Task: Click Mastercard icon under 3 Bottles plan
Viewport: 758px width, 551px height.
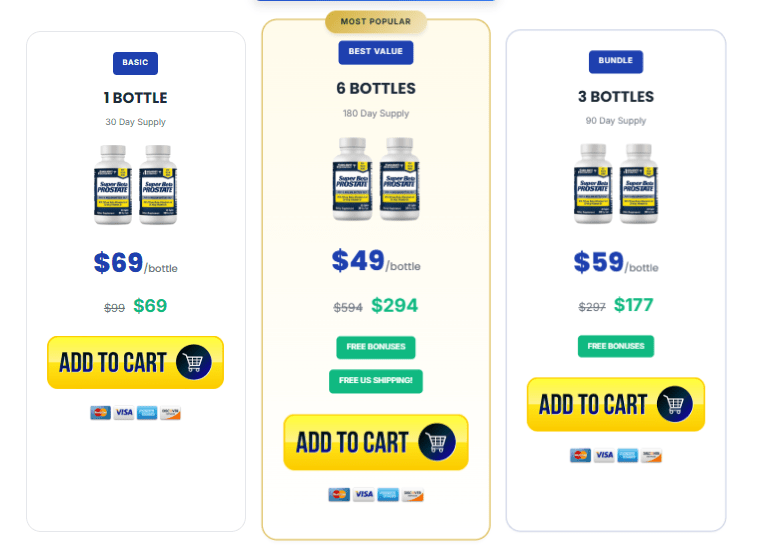Action: pos(580,455)
